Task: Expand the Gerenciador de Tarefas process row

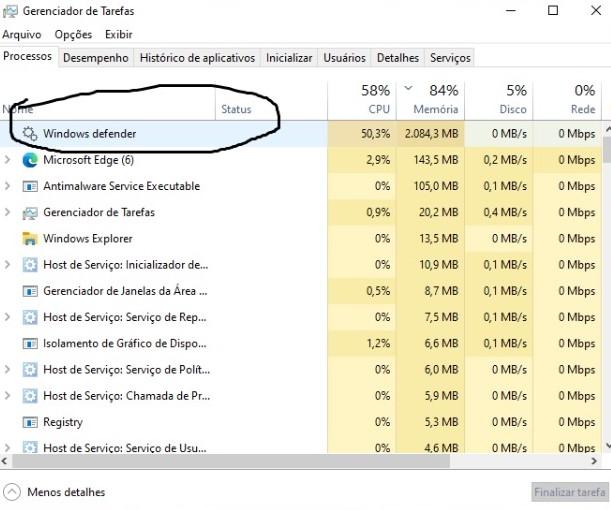Action: 7,212
